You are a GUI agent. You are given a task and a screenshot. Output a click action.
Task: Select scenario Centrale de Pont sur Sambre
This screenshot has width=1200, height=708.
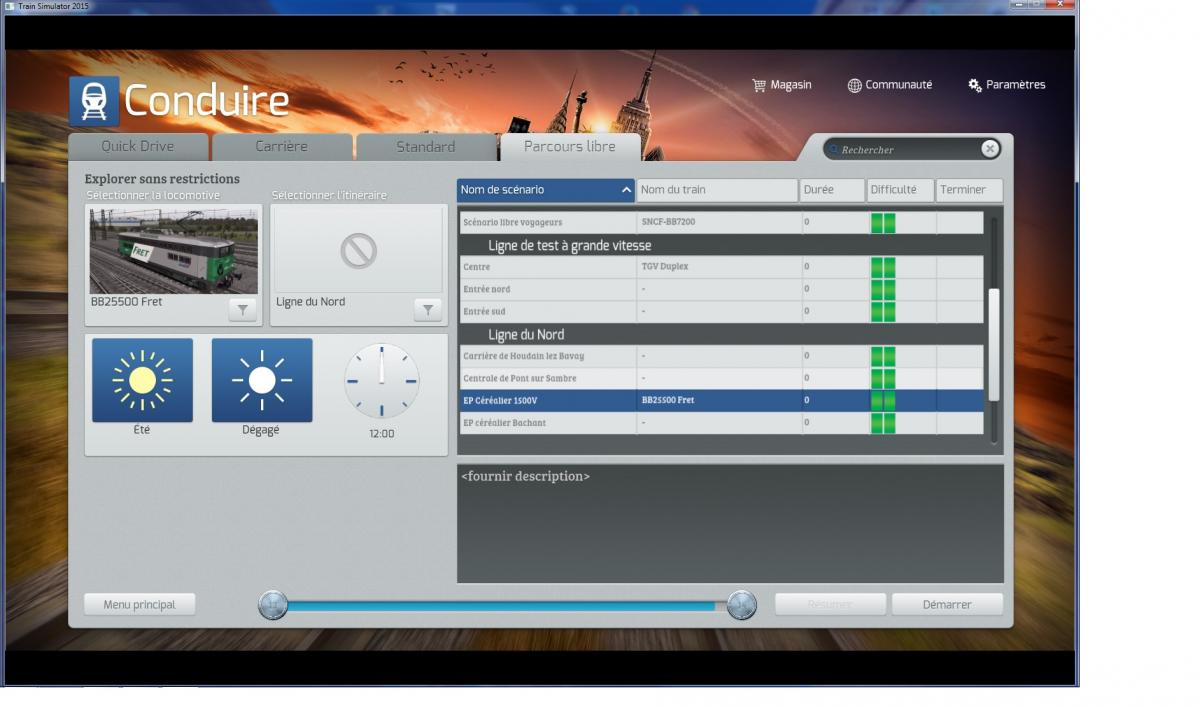[721, 378]
